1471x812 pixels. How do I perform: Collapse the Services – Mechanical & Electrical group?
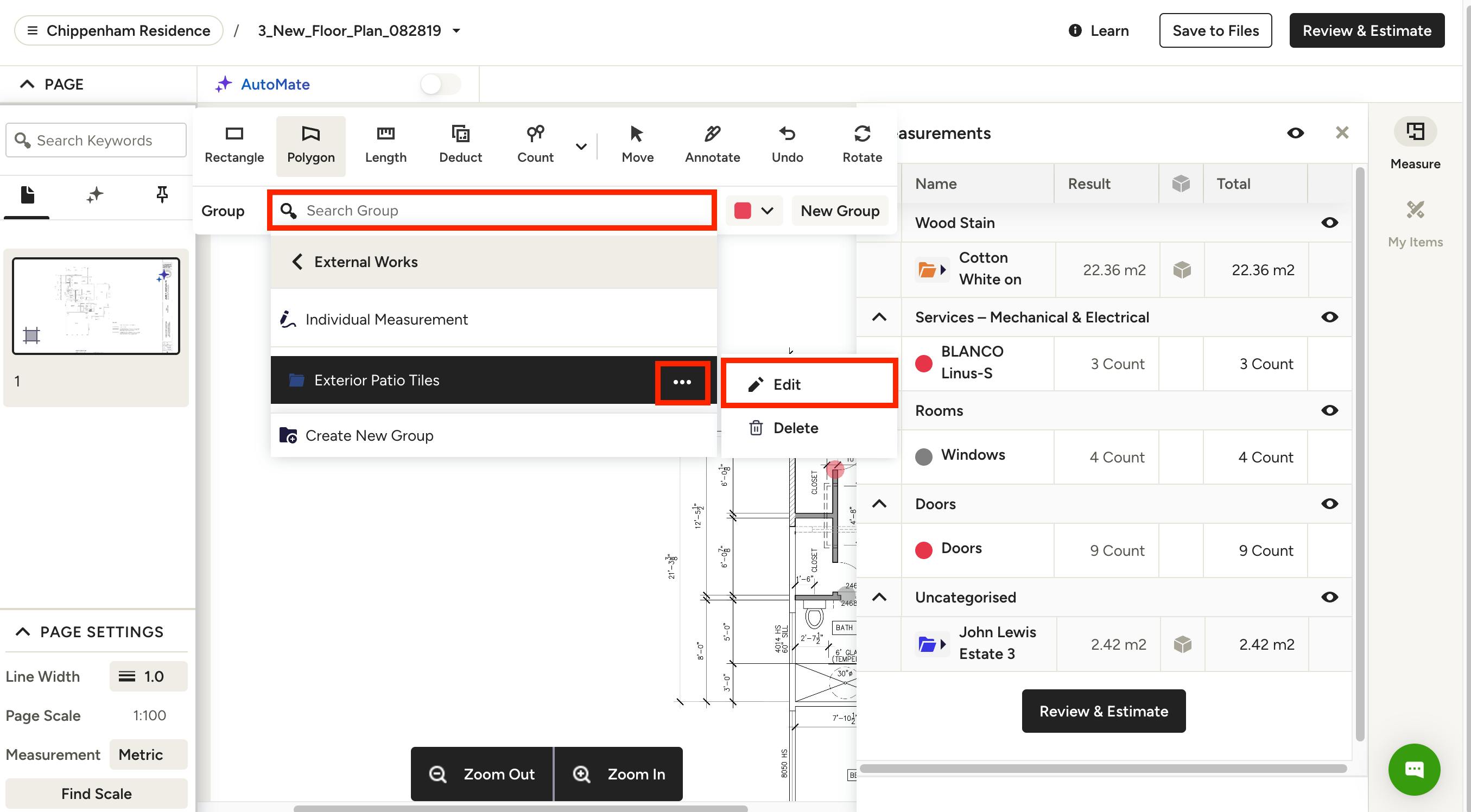coord(879,317)
